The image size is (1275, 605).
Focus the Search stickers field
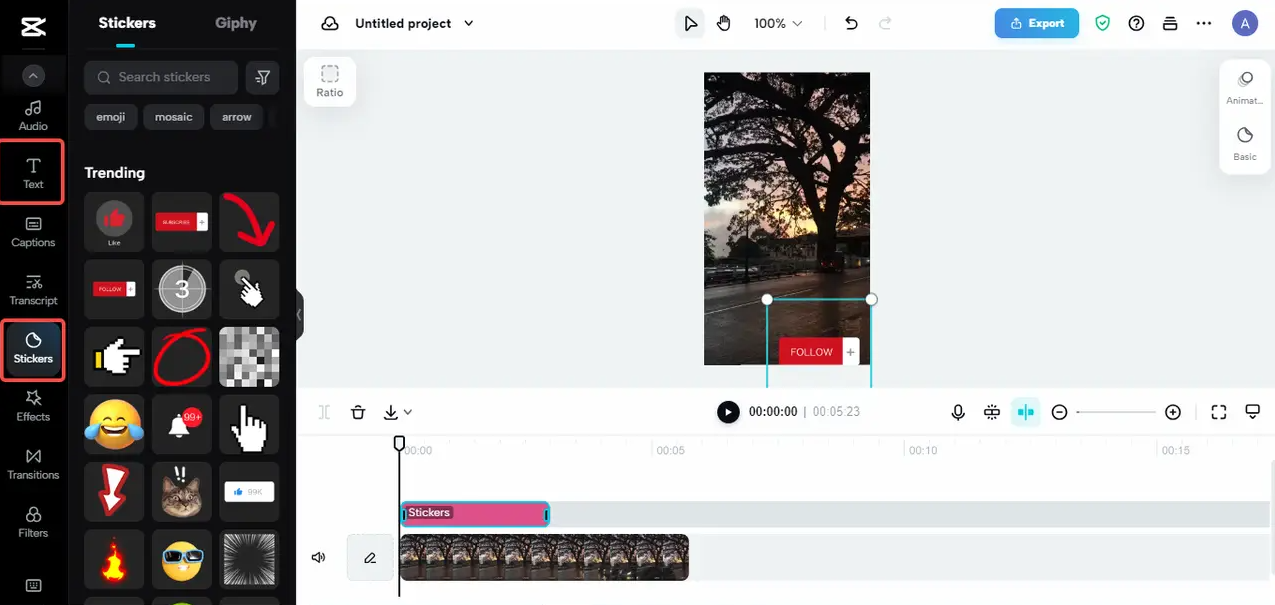click(161, 77)
